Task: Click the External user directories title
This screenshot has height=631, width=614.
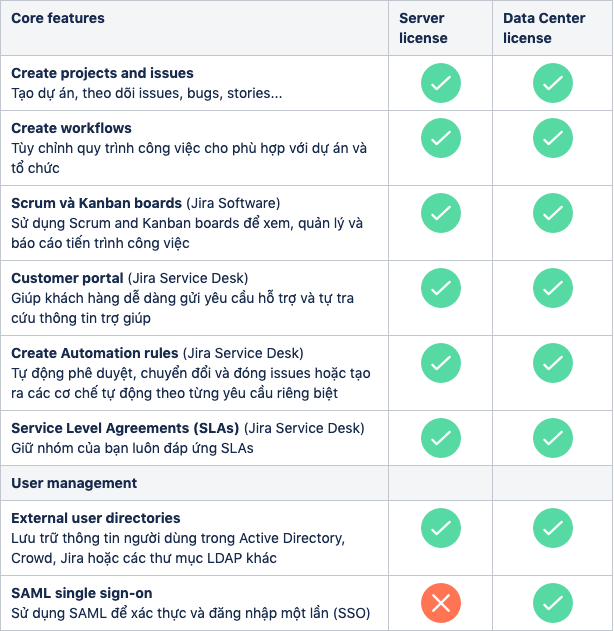Action: (96, 518)
